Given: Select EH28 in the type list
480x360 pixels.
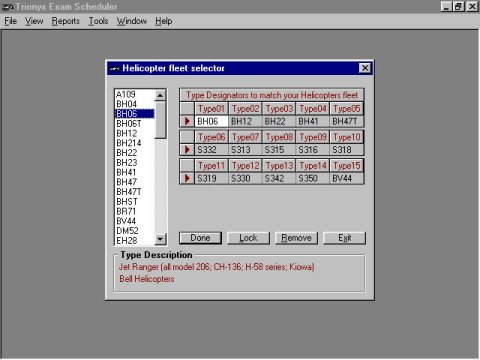Looking at the screenshot, I should point(134,240).
